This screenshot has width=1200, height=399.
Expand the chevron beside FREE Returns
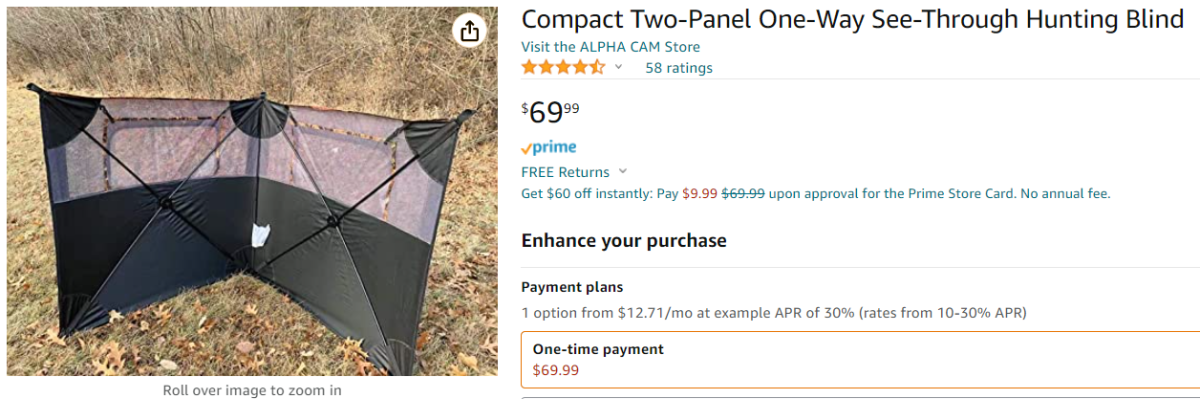623,172
